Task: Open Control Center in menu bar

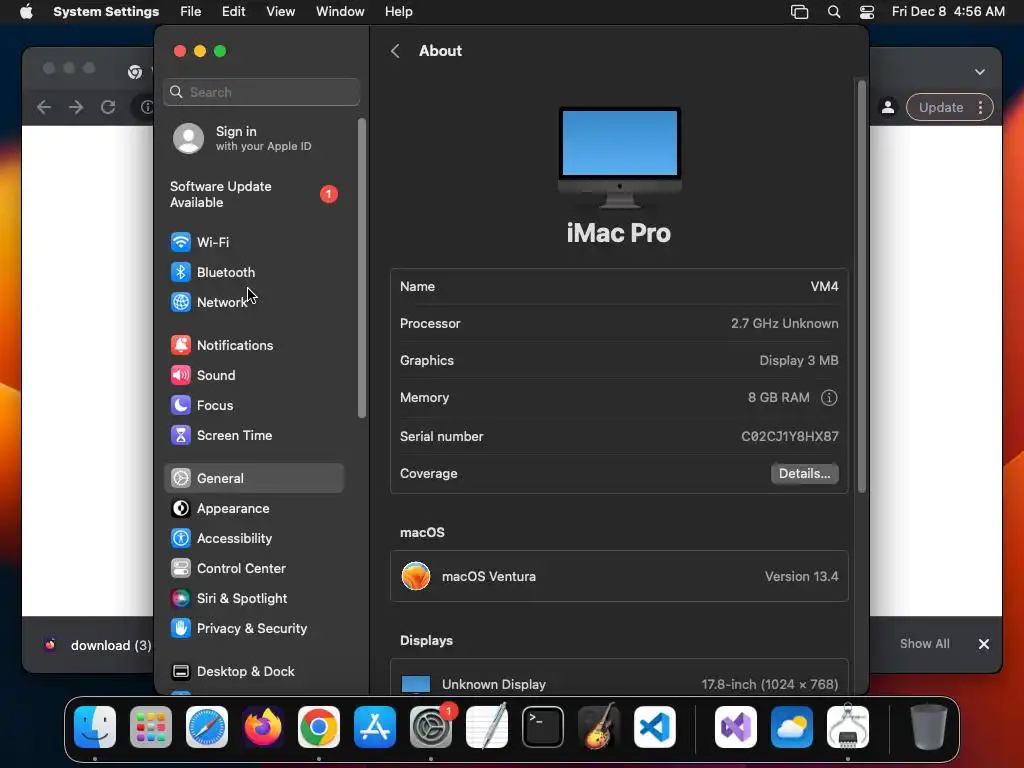Action: [x=867, y=12]
